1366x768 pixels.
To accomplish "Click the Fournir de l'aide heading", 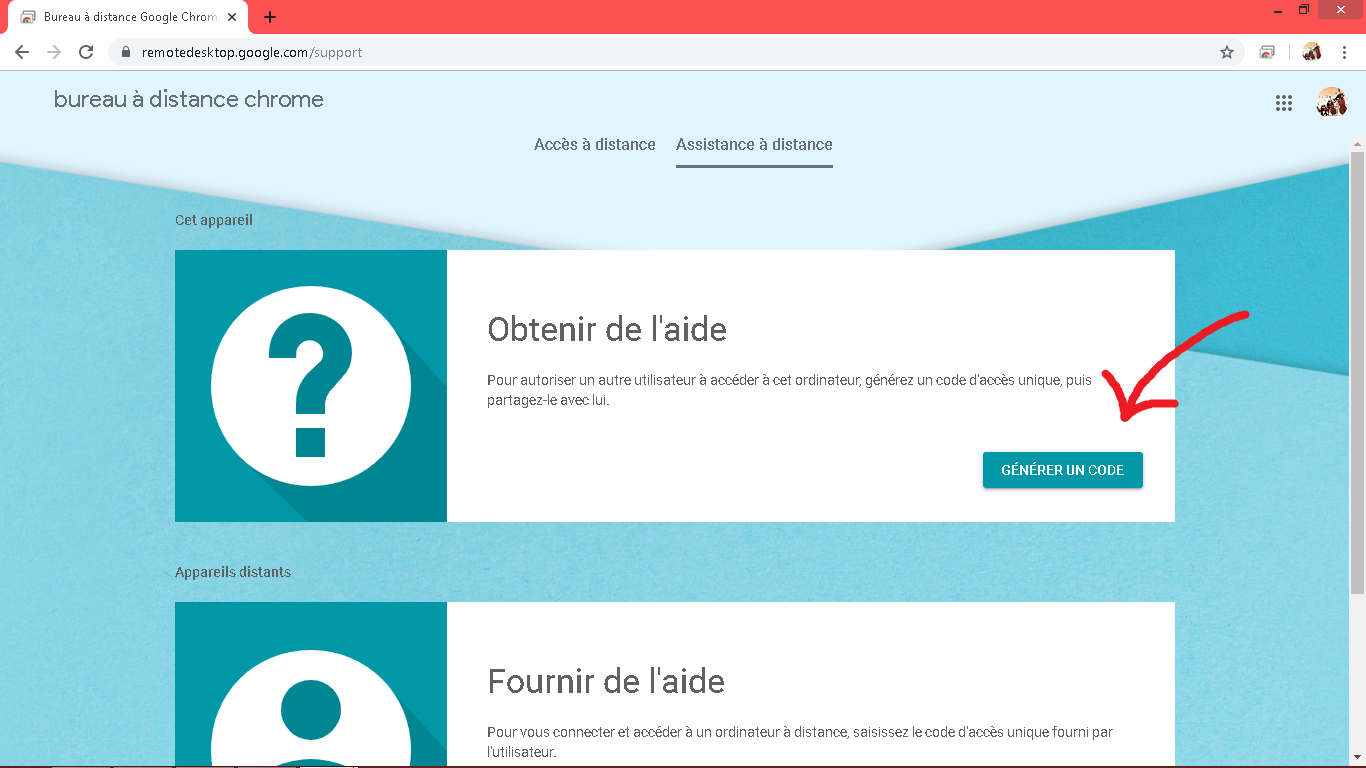I will point(606,681).
